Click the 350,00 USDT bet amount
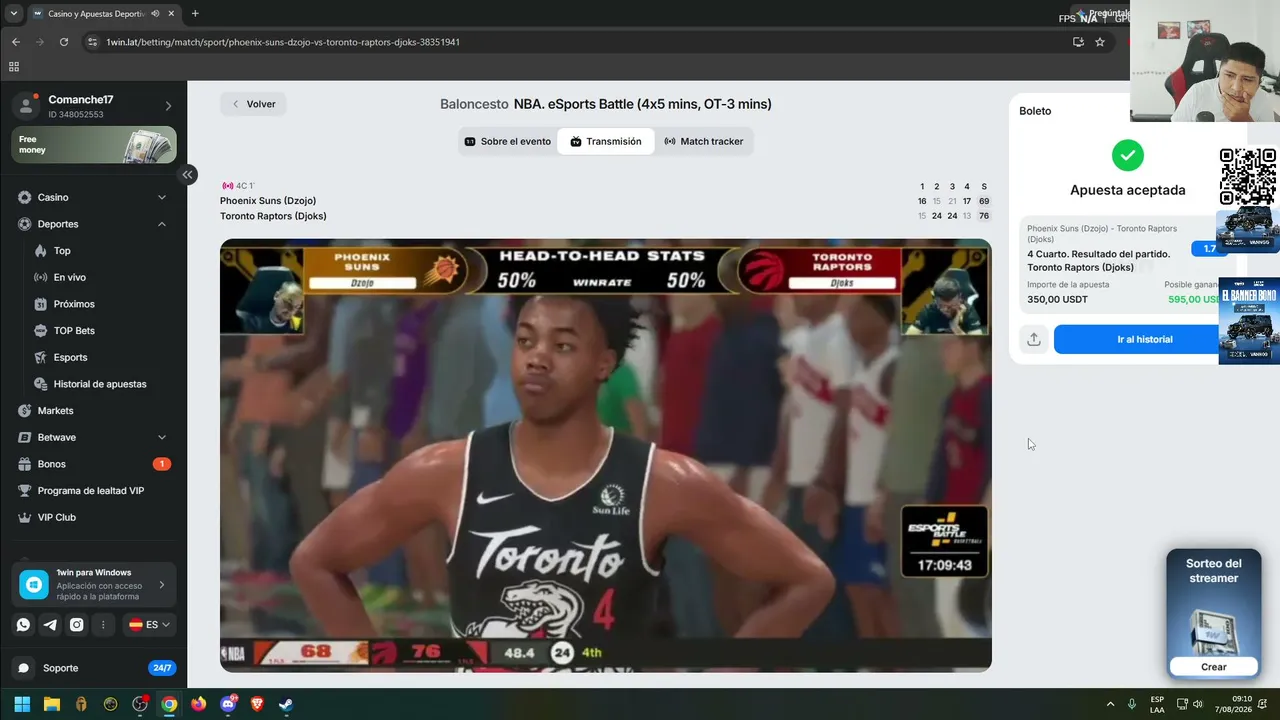Image resolution: width=1280 pixels, height=720 pixels. [1057, 299]
